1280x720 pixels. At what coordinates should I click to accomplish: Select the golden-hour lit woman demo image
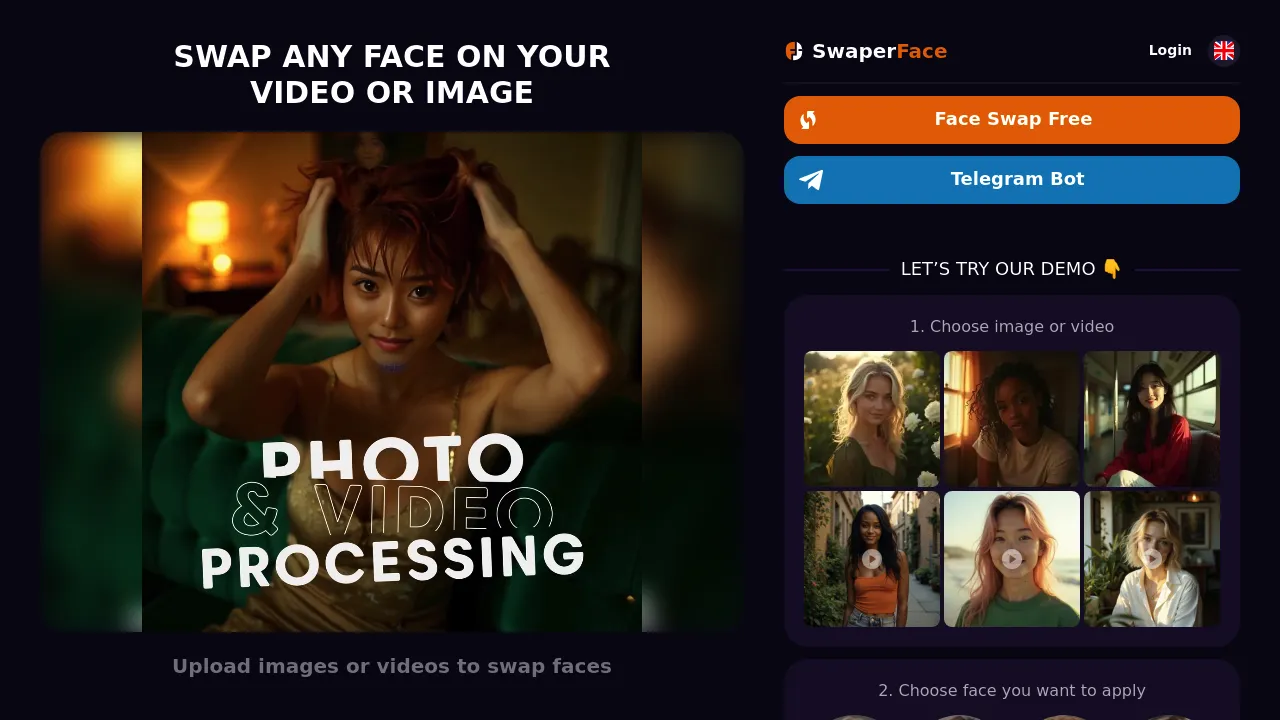tap(1011, 418)
